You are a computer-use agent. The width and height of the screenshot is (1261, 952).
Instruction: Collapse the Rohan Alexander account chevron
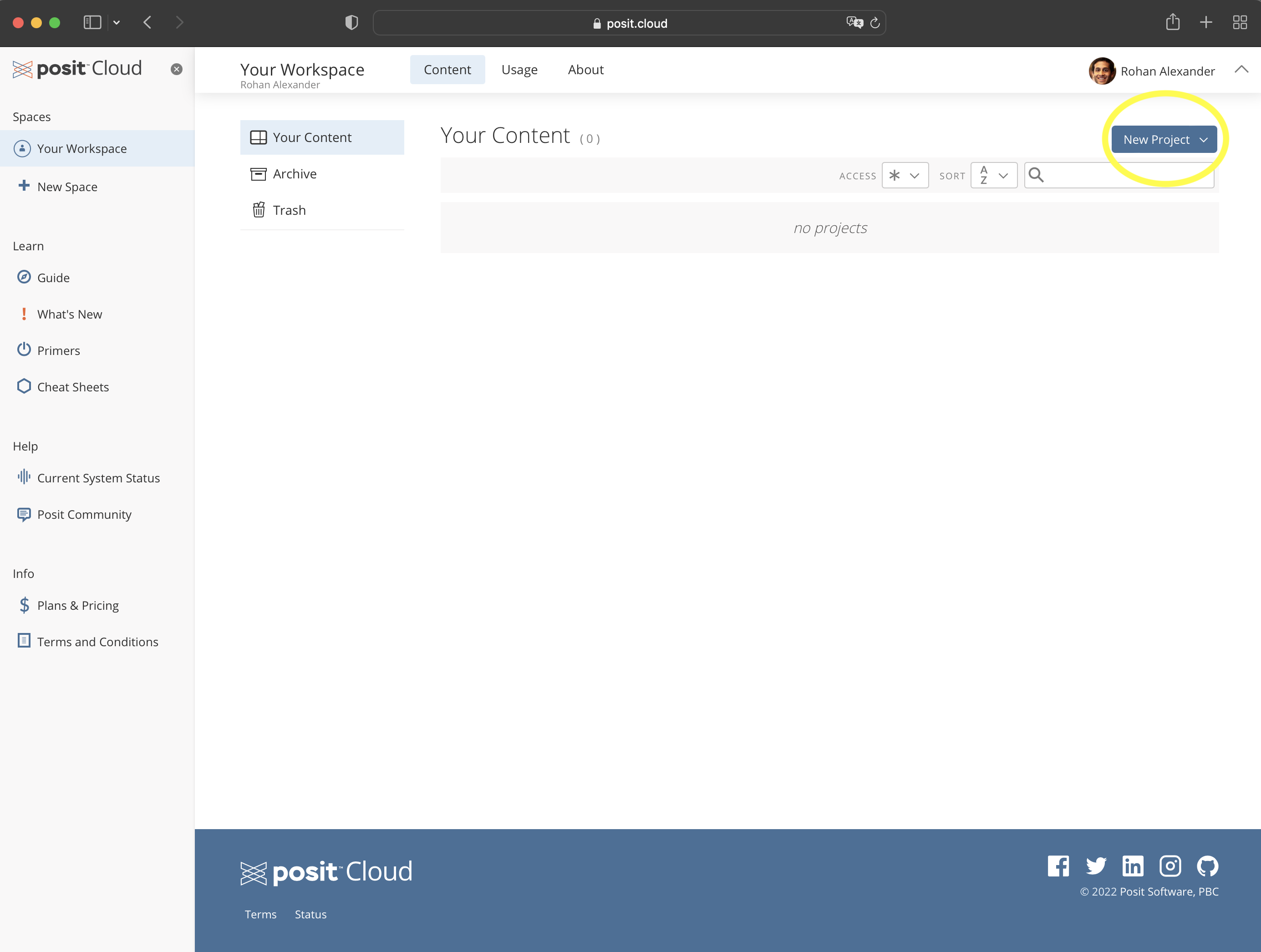tap(1241, 70)
